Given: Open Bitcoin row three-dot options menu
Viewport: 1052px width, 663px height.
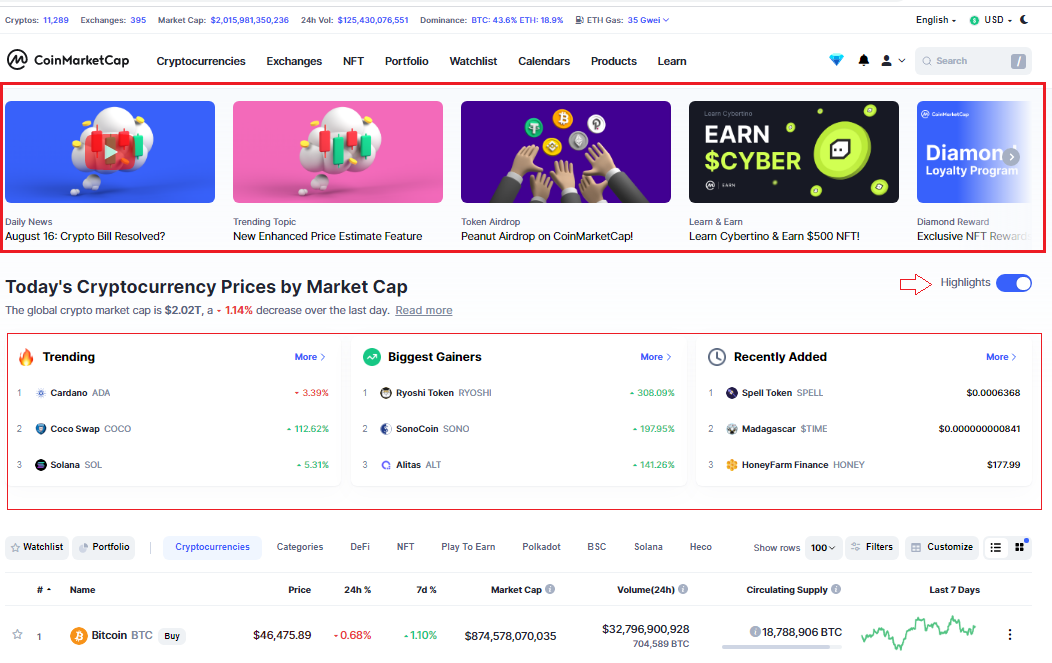Looking at the screenshot, I should [x=1010, y=634].
